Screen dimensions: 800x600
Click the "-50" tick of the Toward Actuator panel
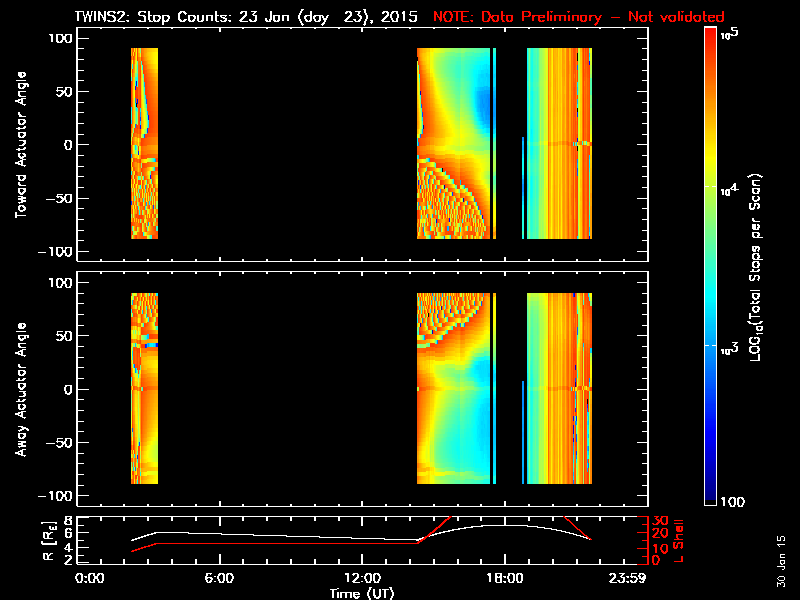[58, 198]
